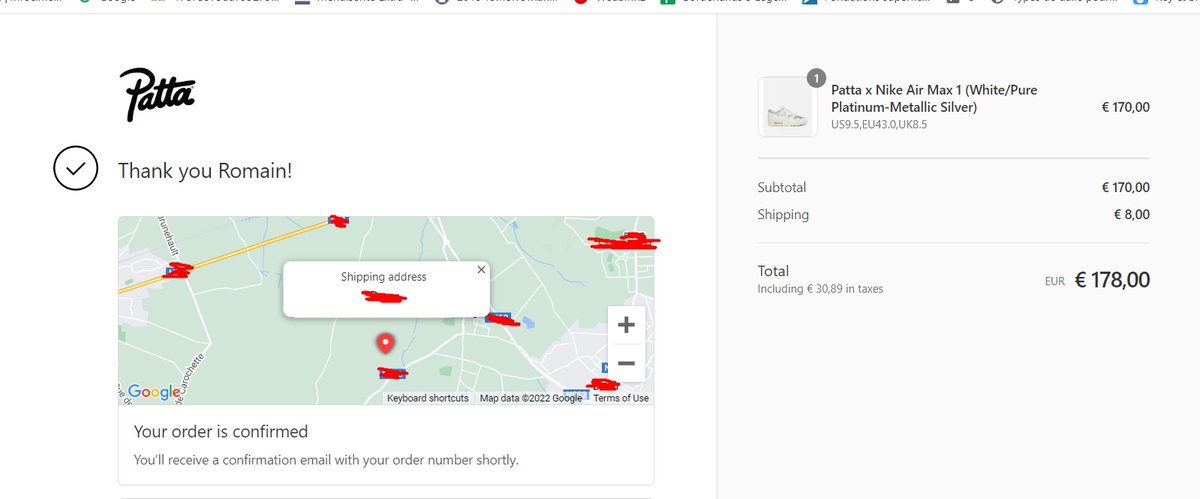The image size is (1200, 499).
Task: Click the Patta x Nike Air Max 1 title
Action: (x=934, y=98)
